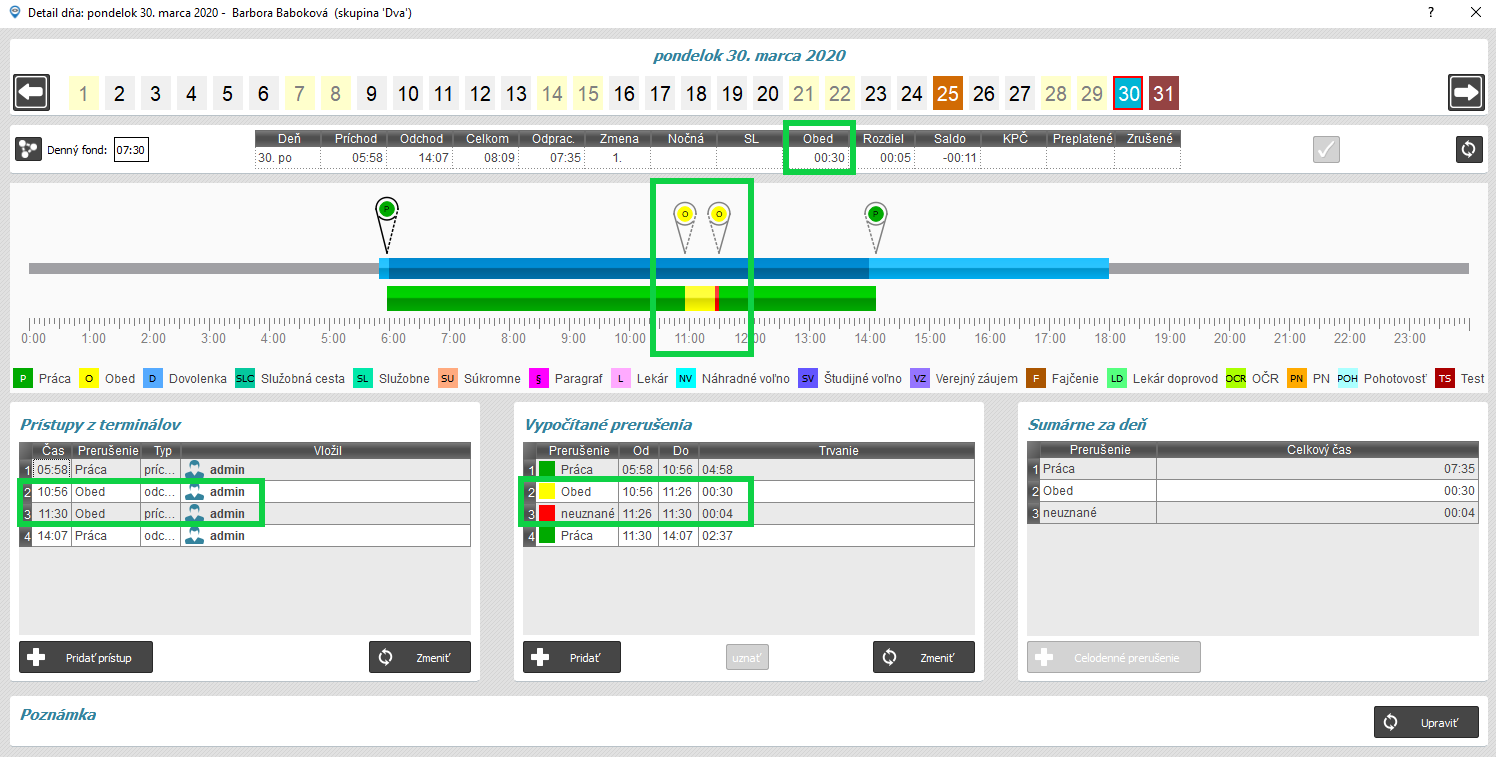Click the uznať button
This screenshot has height=757, width=1496.
pyautogui.click(x=747, y=657)
